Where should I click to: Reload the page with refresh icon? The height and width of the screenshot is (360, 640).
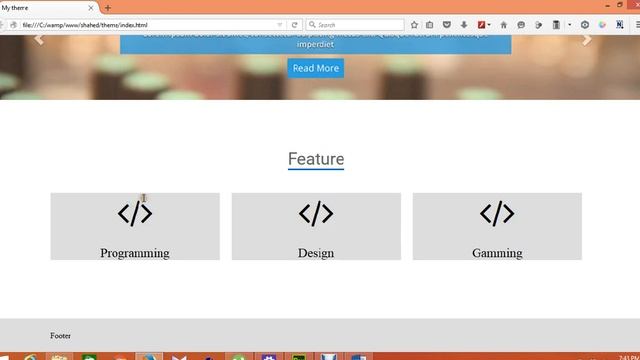294,25
